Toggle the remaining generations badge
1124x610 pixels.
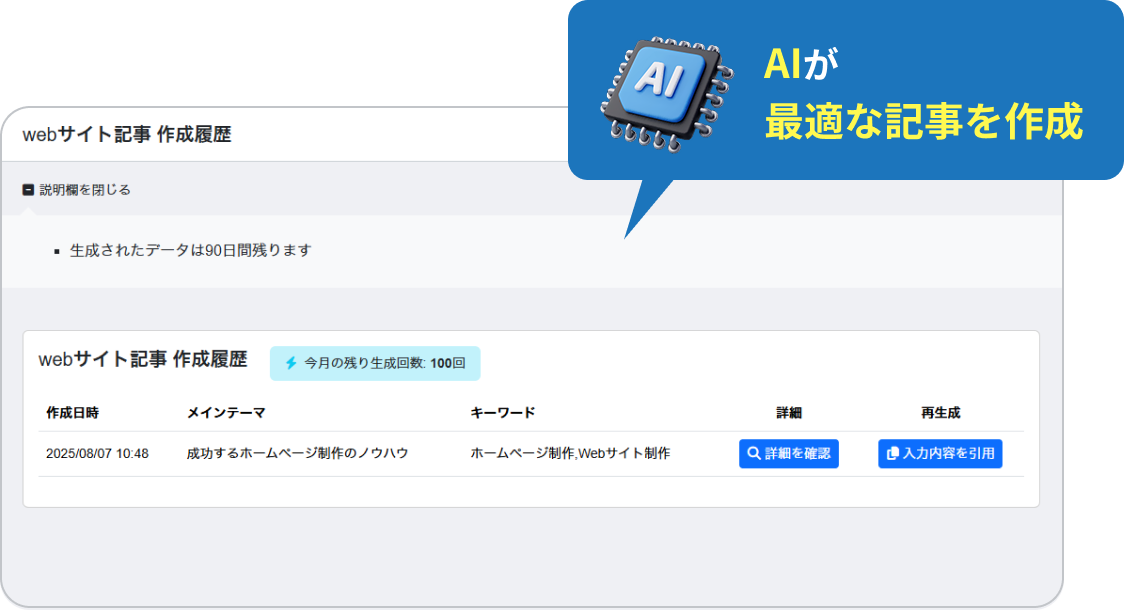click(x=375, y=363)
